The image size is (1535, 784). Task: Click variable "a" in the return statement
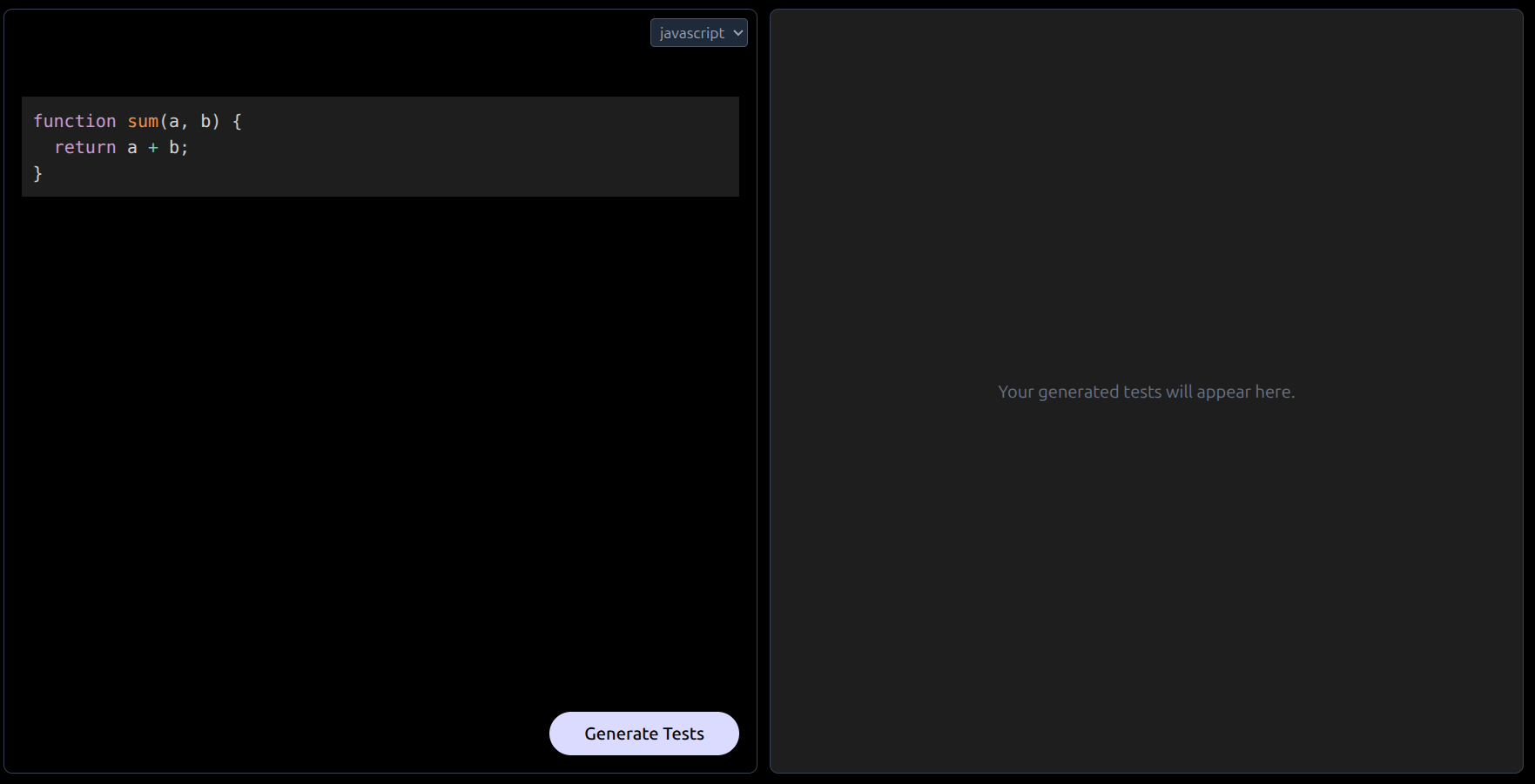pyautogui.click(x=132, y=148)
